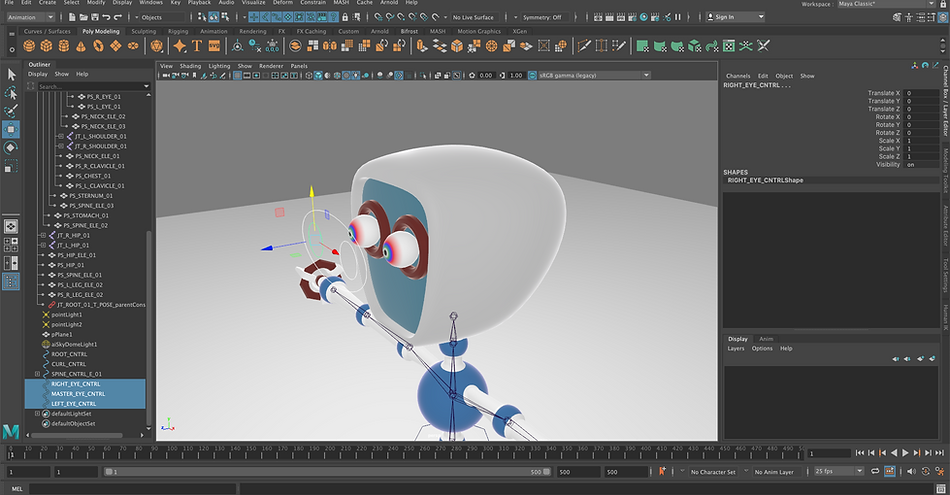Open the 25 fps frame rate dropdown
950x495 pixels.
pos(839,471)
